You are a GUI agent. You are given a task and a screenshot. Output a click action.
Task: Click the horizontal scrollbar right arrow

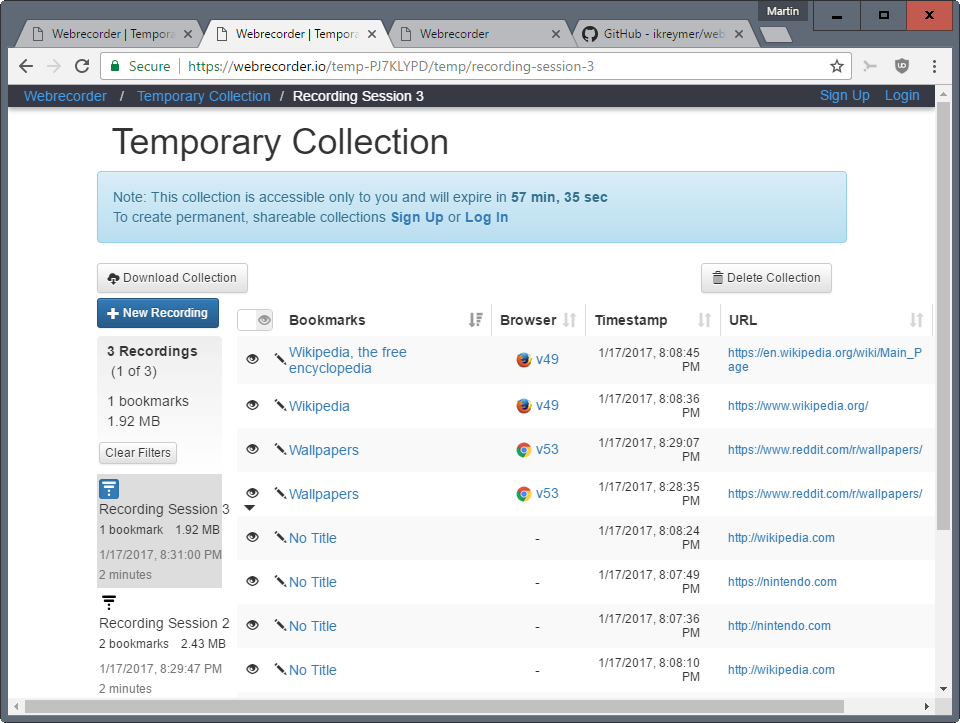tap(926, 706)
